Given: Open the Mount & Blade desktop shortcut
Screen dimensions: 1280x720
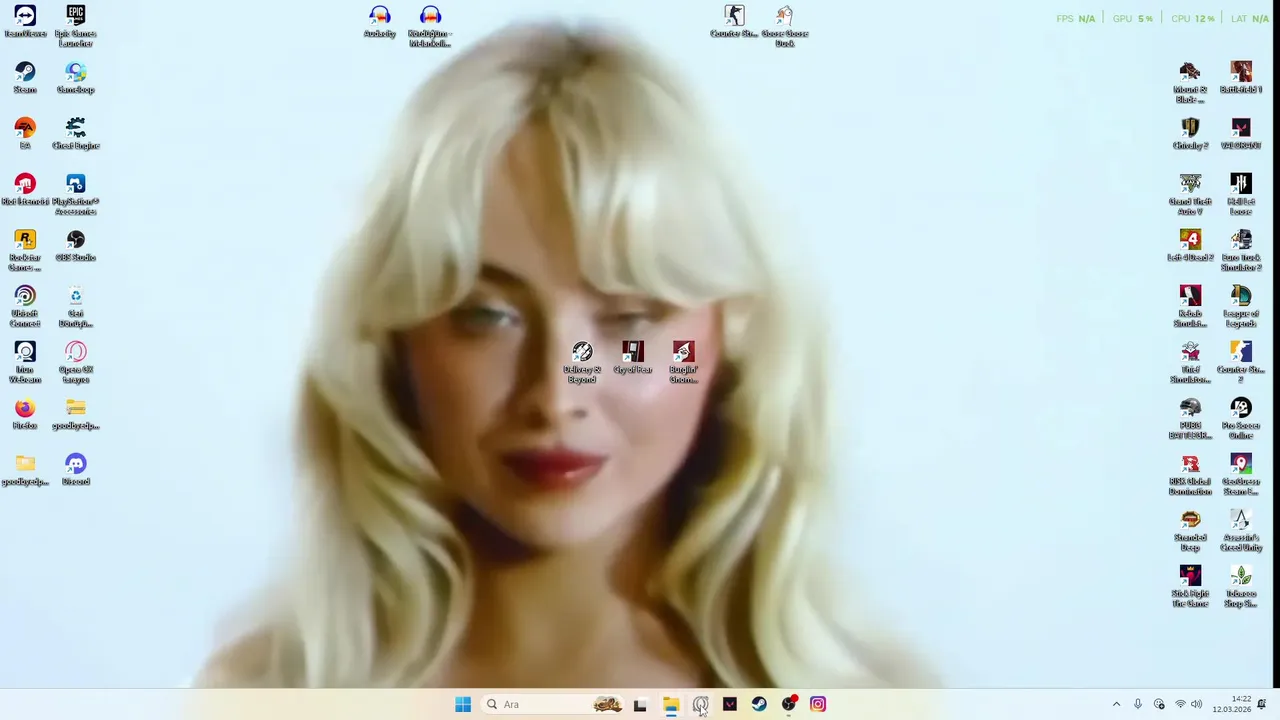Looking at the screenshot, I should 1190,82.
